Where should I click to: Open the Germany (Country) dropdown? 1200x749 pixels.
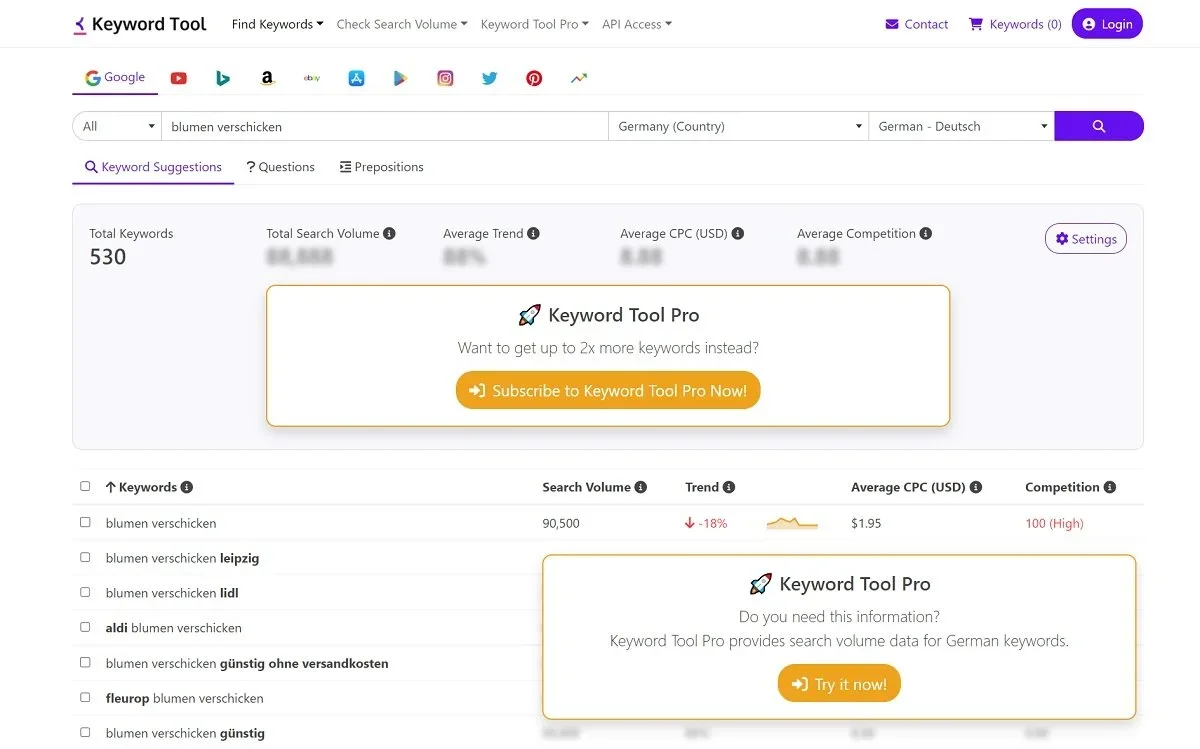point(738,126)
